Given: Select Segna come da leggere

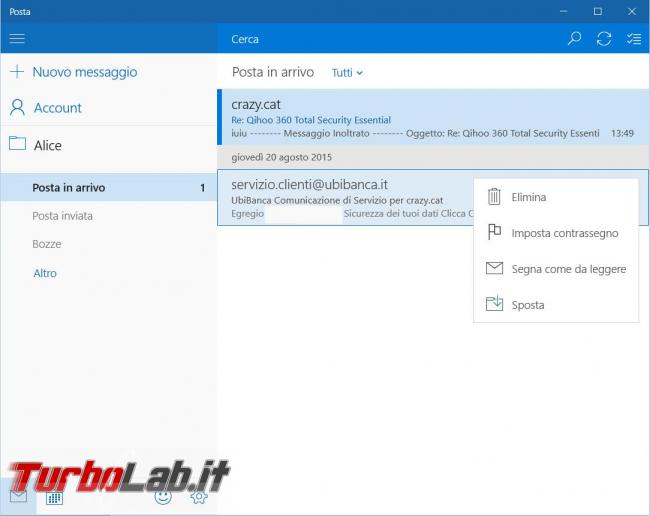Looking at the screenshot, I should 555,269.
